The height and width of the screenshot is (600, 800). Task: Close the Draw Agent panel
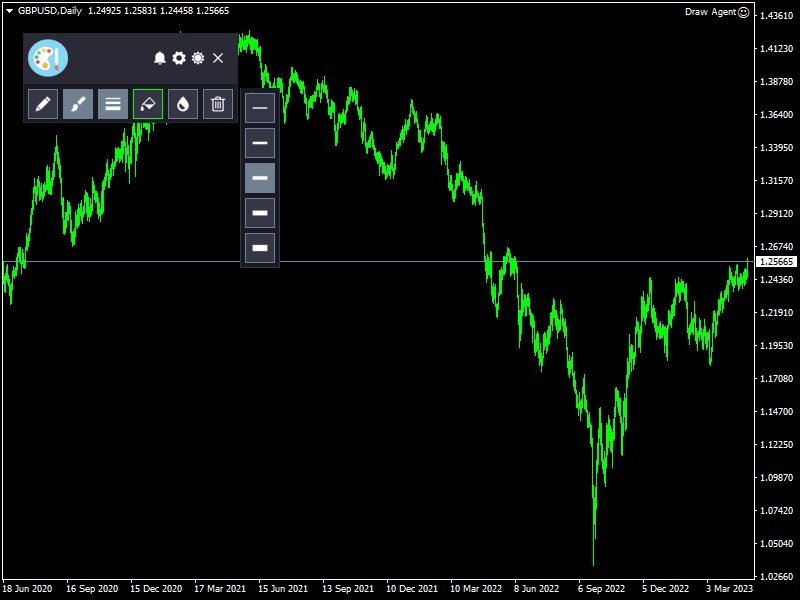pyautogui.click(x=218, y=58)
